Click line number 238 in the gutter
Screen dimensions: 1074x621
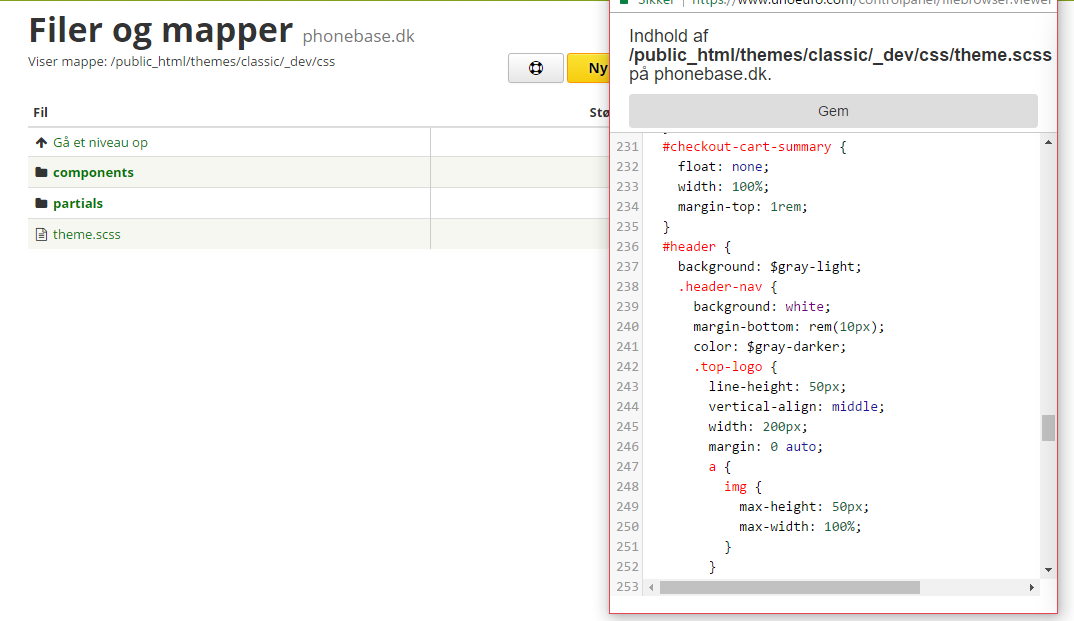[627, 287]
